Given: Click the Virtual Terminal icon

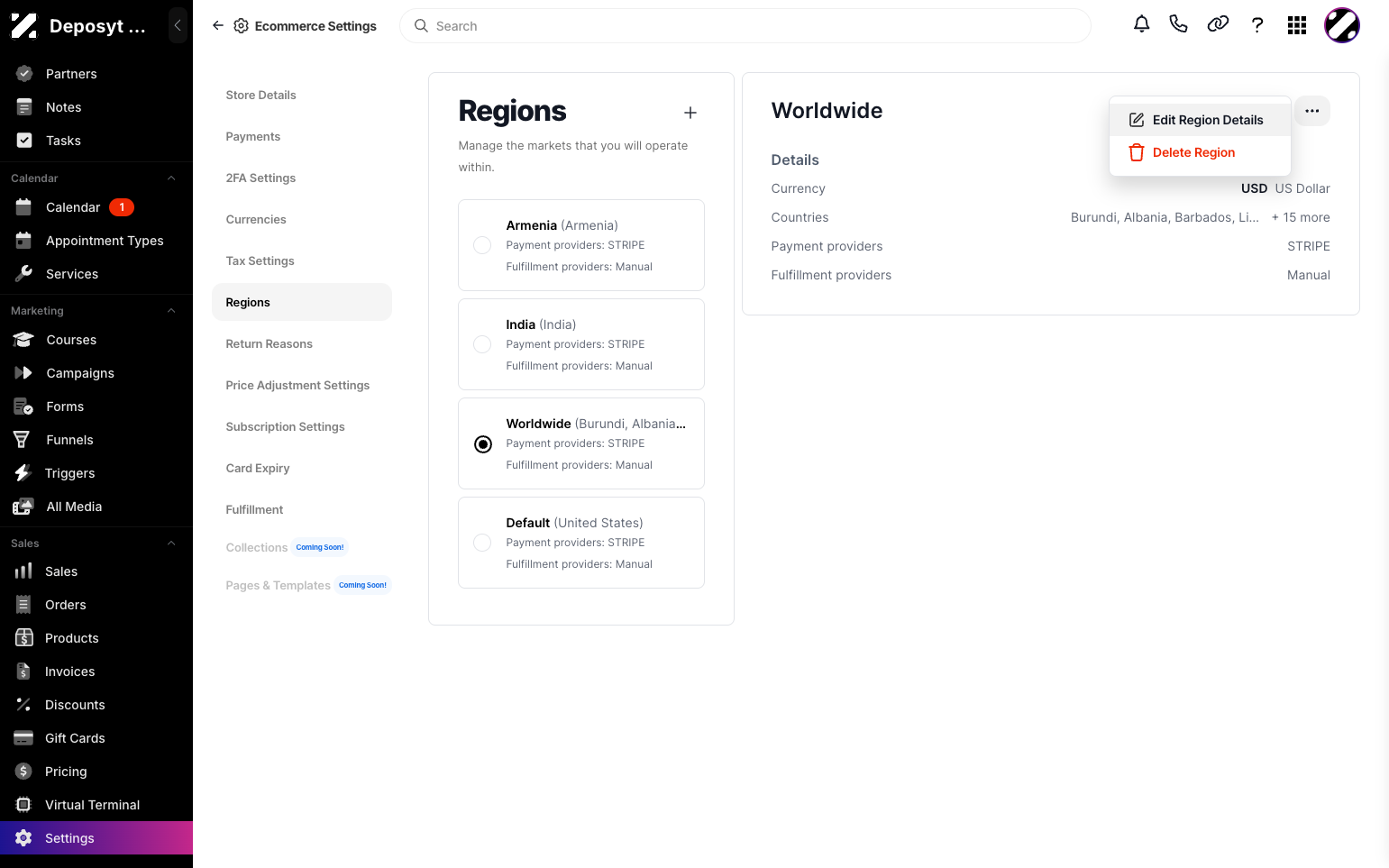Looking at the screenshot, I should (23, 805).
